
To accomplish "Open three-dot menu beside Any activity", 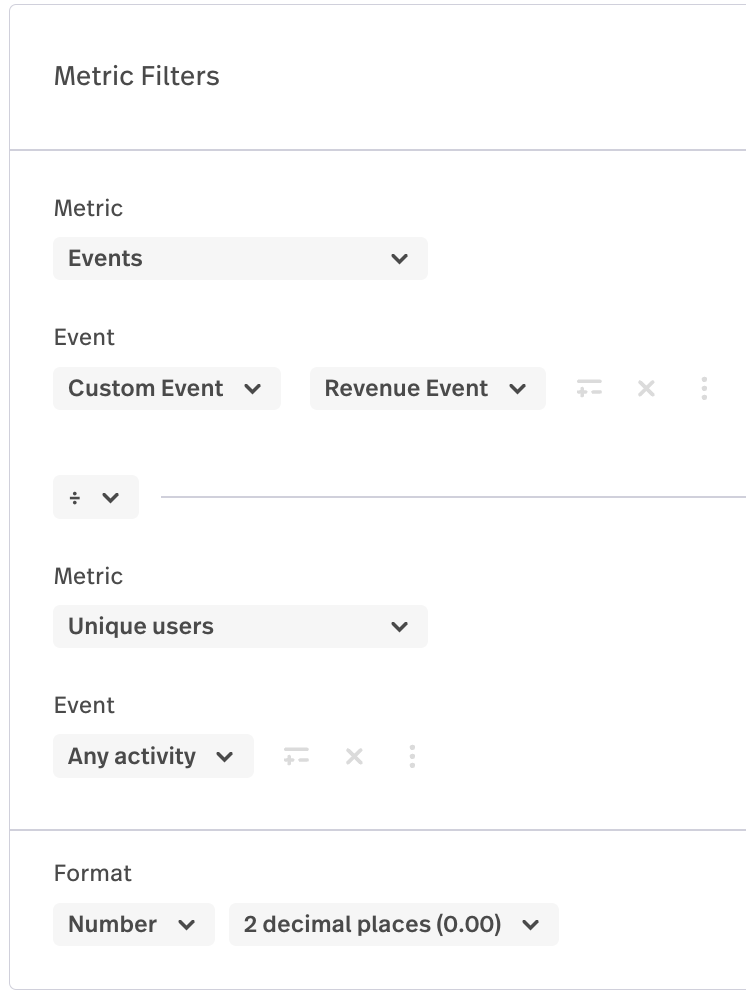I will [x=412, y=756].
